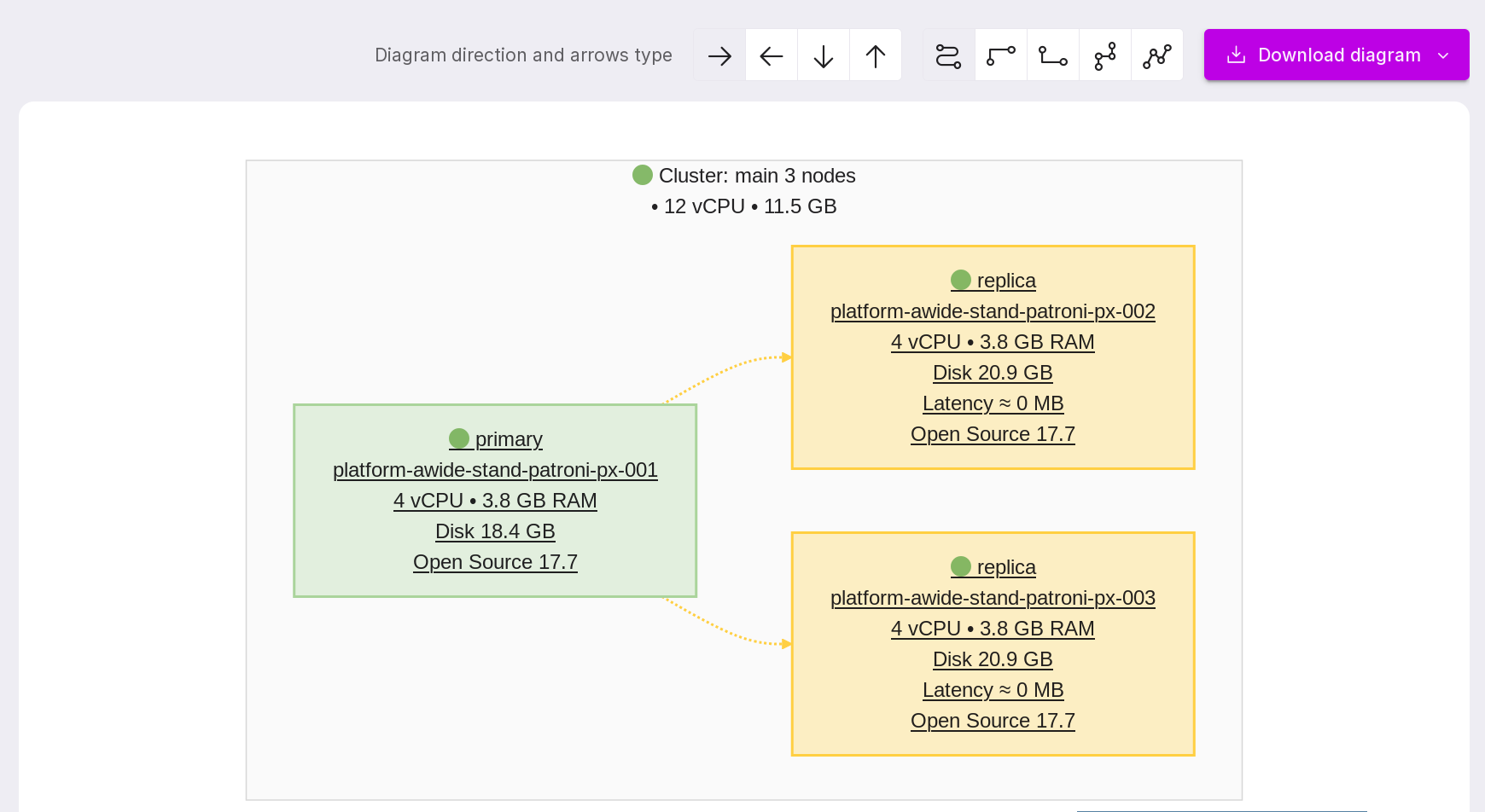Select the branching nodes arrow type

(x=1105, y=55)
